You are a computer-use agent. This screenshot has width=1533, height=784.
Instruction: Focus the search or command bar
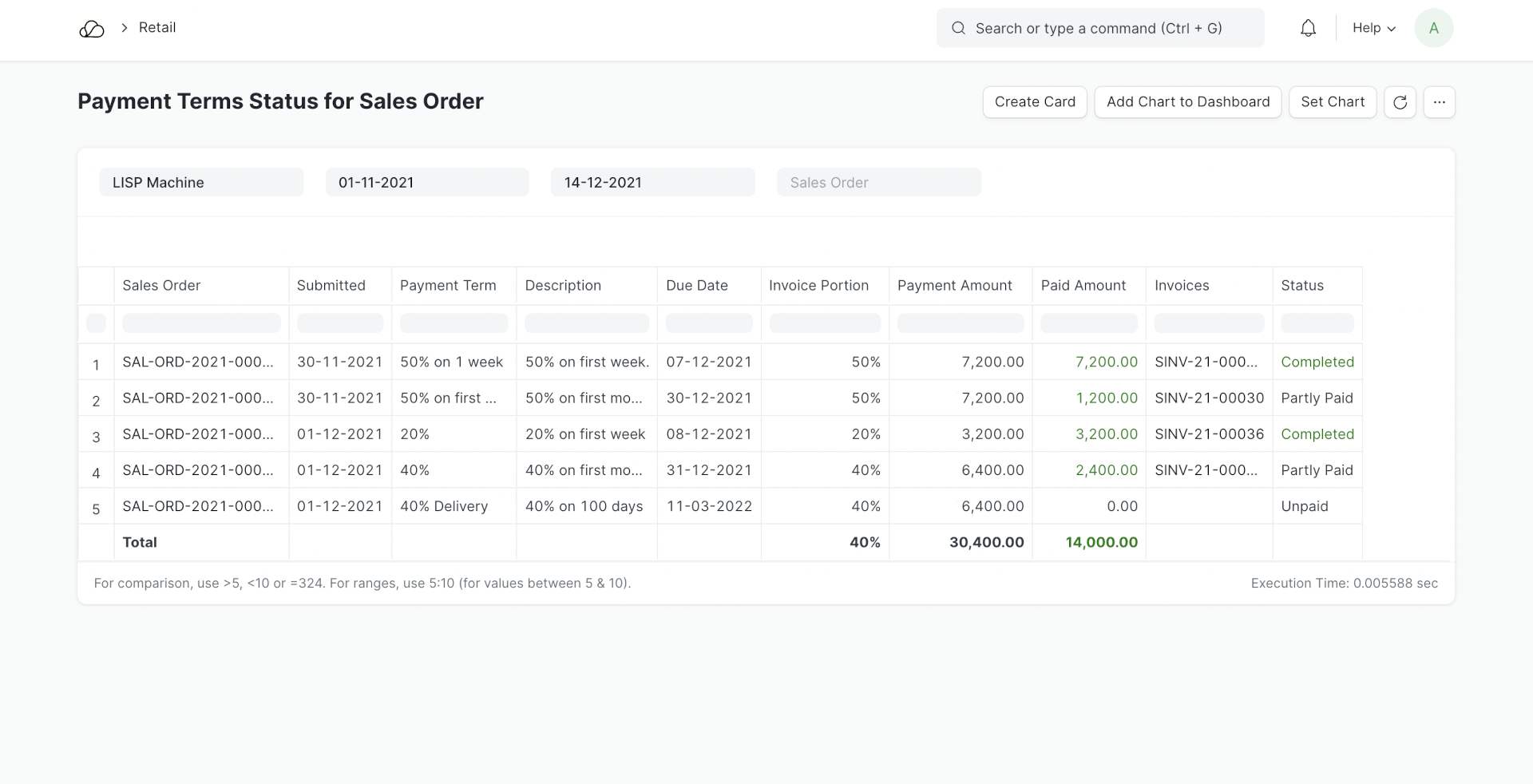[x=1110, y=29]
